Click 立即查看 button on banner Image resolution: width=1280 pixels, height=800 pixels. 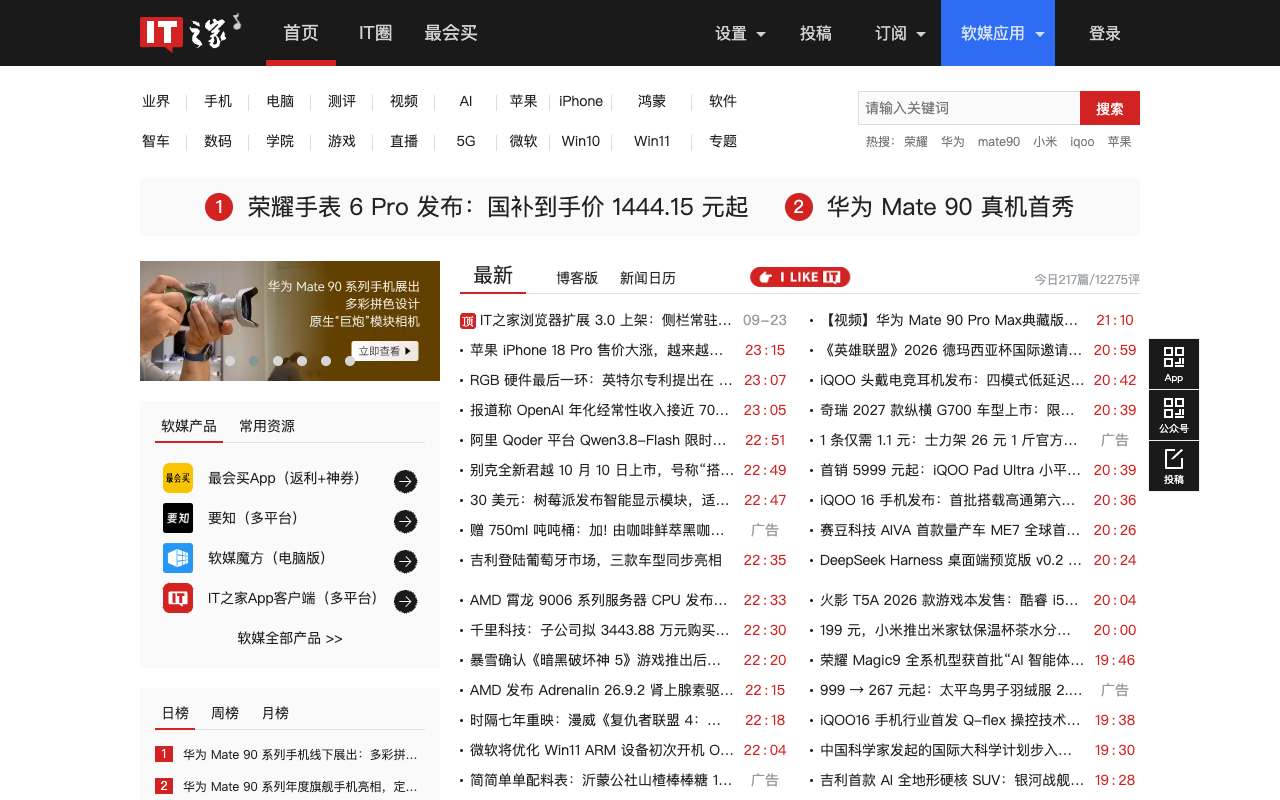[385, 351]
